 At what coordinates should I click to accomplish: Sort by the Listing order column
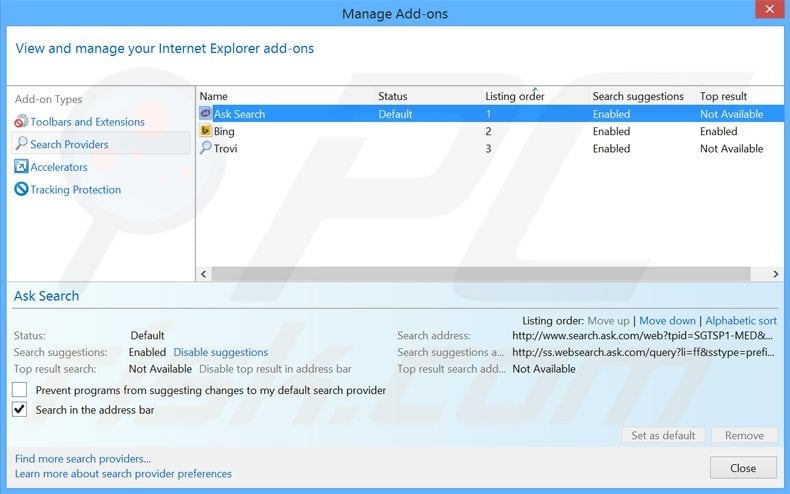tap(514, 96)
